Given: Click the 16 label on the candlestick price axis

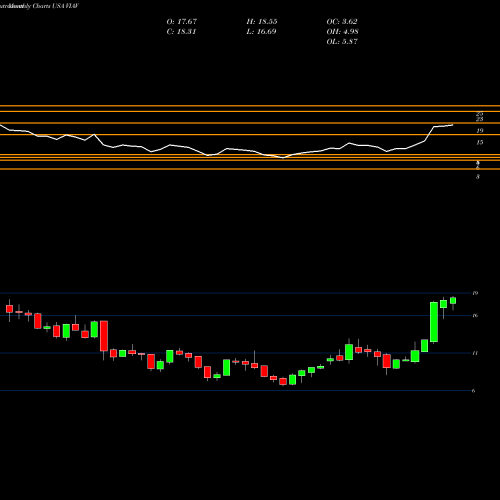Looking at the screenshot, I should pos(475,315).
